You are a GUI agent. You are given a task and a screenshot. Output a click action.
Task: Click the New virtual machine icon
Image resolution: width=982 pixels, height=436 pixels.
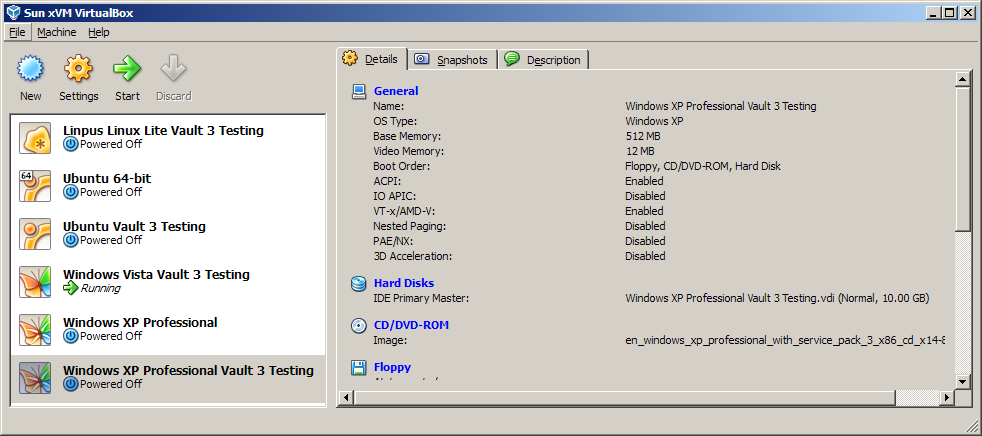pos(31,69)
